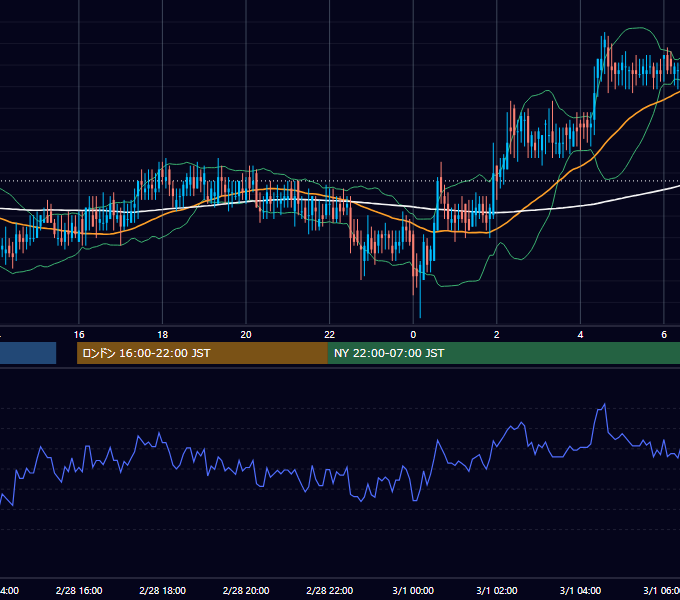The width and height of the screenshot is (680, 600).
Task: Click the 18 hour label on upper axis
Action: tap(163, 335)
